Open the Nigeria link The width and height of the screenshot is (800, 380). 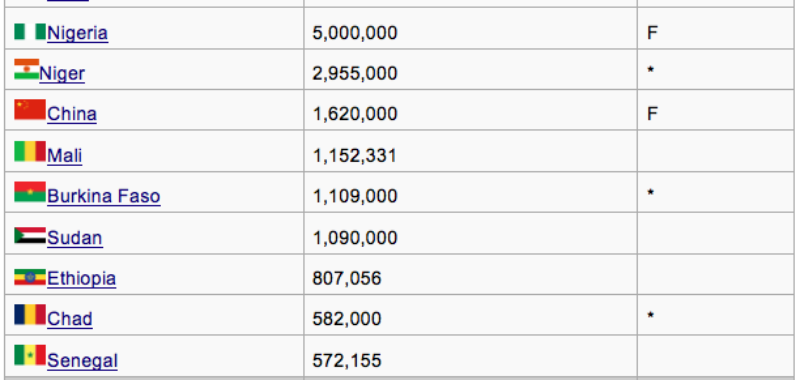78,33
